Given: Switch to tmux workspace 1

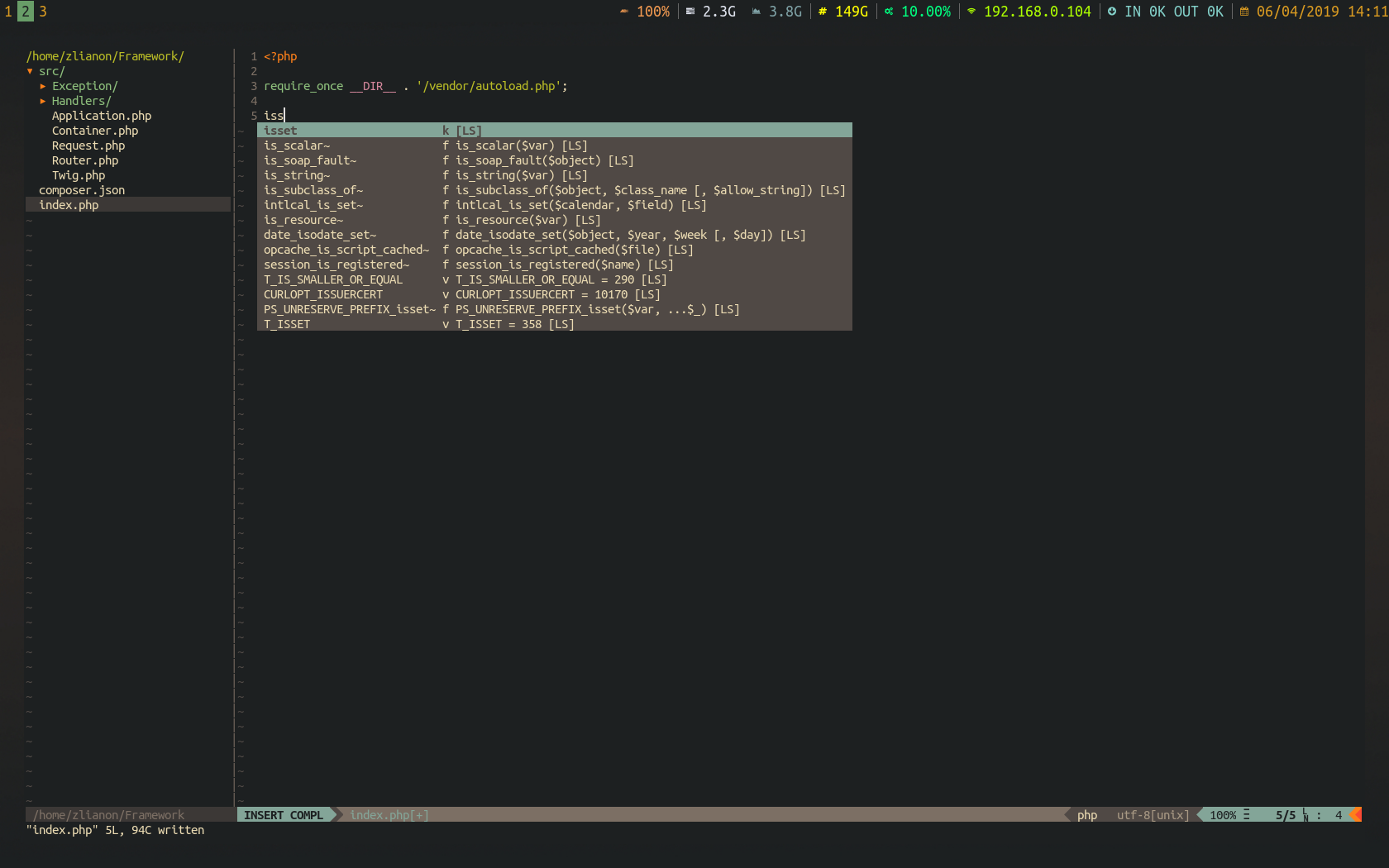Looking at the screenshot, I should click(x=8, y=12).
